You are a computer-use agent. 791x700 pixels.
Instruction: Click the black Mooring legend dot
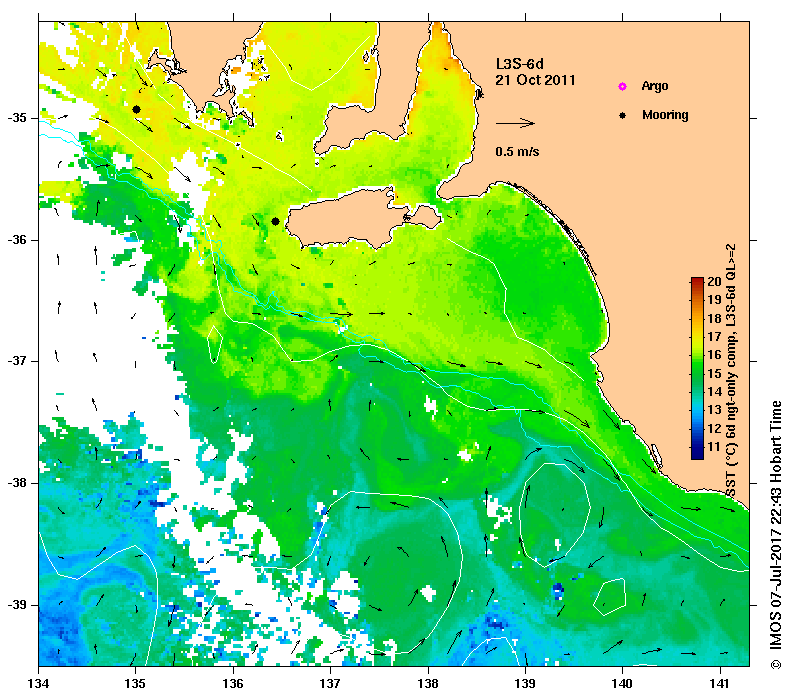pos(623,115)
